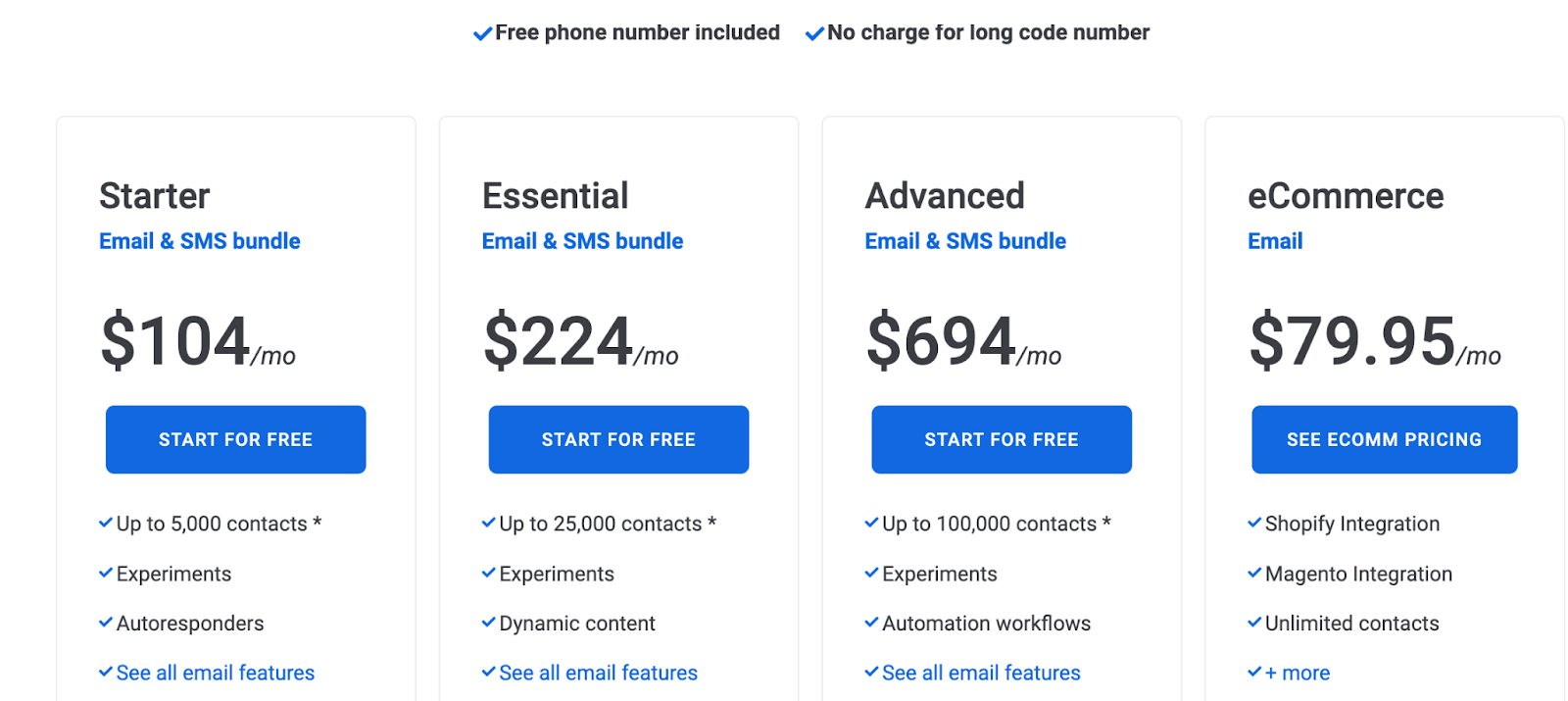Open See all email features under Essential
Viewport: 1568px width, 701px height.
tap(599, 673)
